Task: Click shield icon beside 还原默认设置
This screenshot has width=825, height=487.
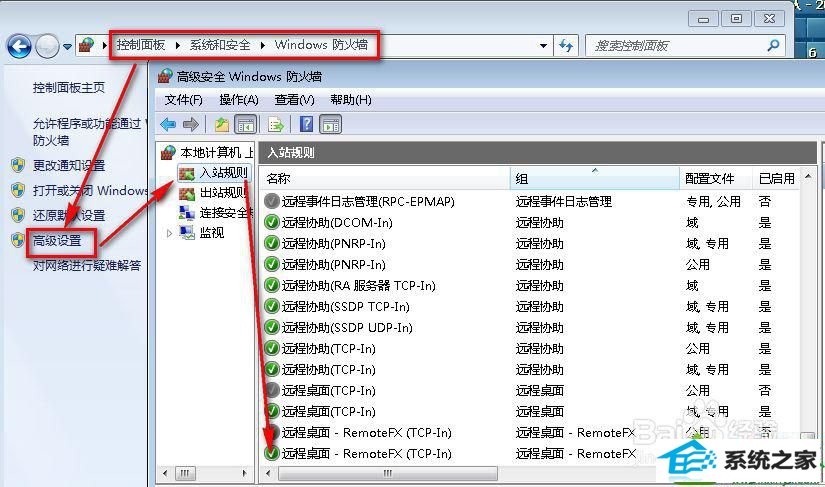Action: (x=18, y=215)
